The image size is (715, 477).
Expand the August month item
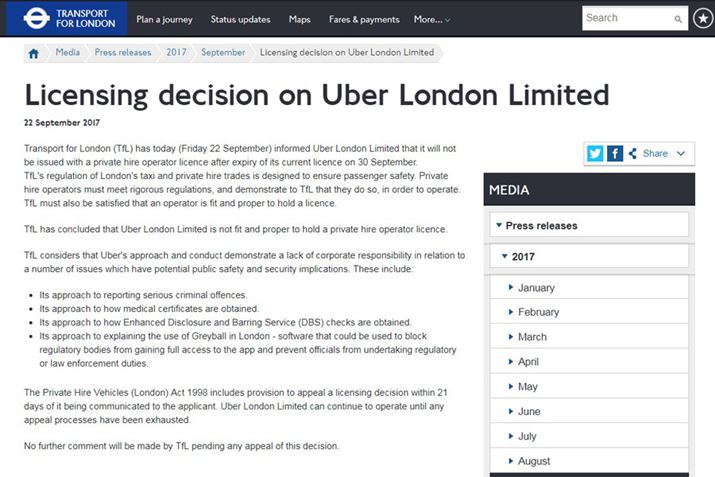(x=534, y=461)
